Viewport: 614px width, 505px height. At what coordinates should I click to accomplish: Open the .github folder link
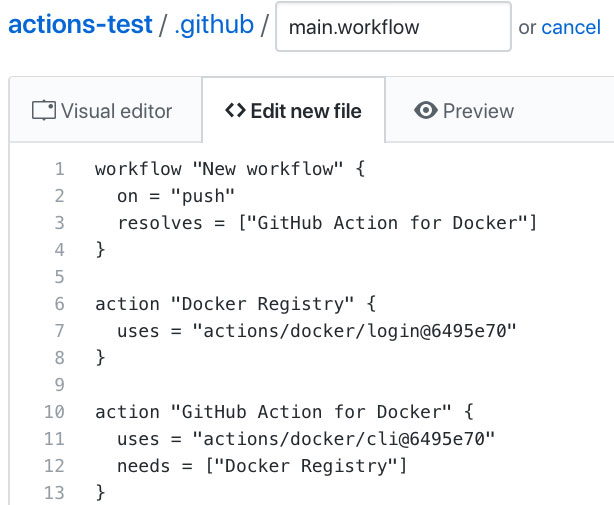tap(214, 26)
